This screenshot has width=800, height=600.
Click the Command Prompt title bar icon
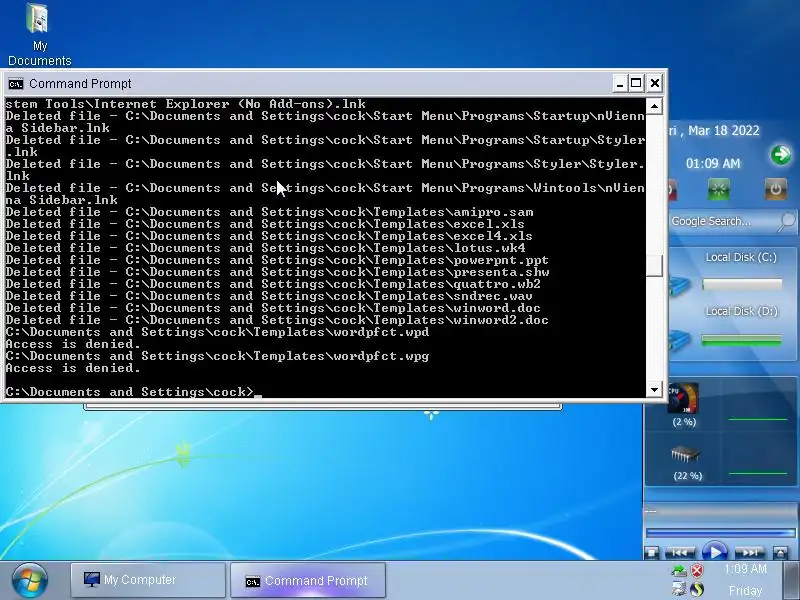point(16,84)
